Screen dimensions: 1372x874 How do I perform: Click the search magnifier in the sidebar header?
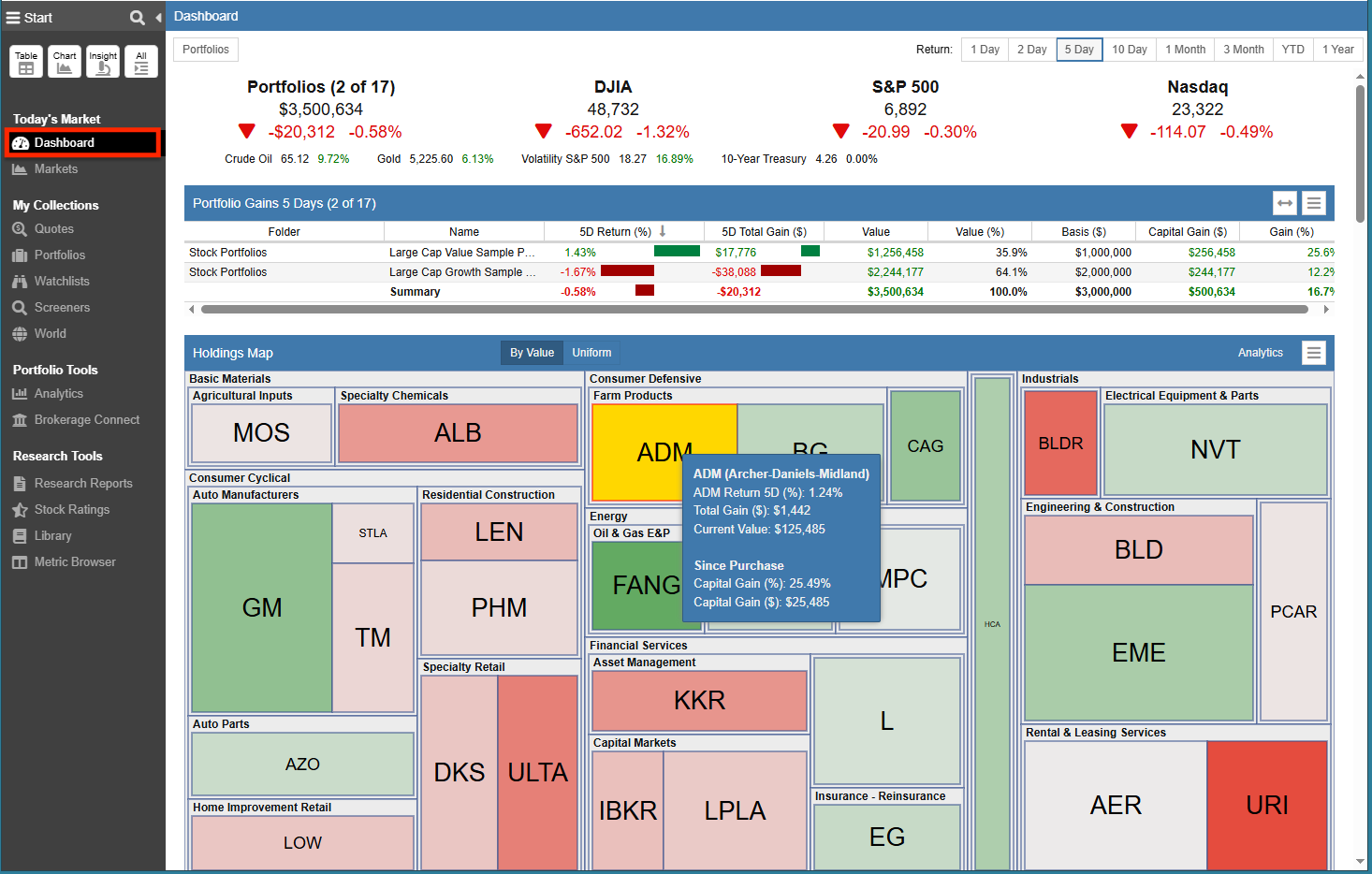click(137, 18)
